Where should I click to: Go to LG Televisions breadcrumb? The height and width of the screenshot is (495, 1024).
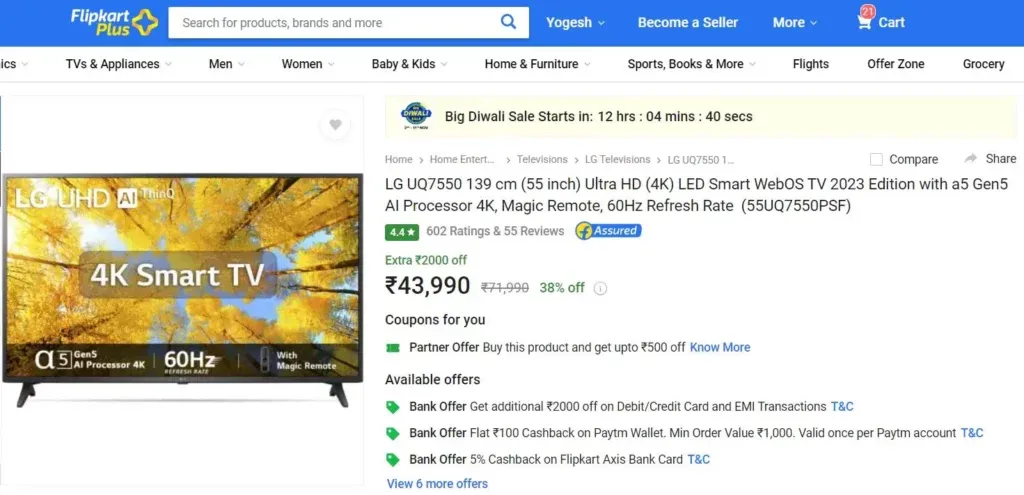pos(617,159)
